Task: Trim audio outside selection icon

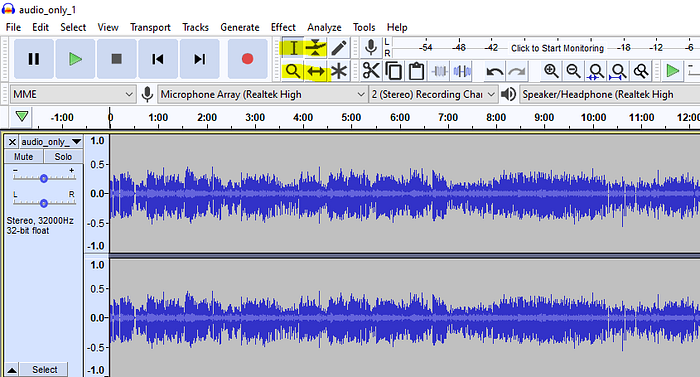Action: (x=439, y=71)
